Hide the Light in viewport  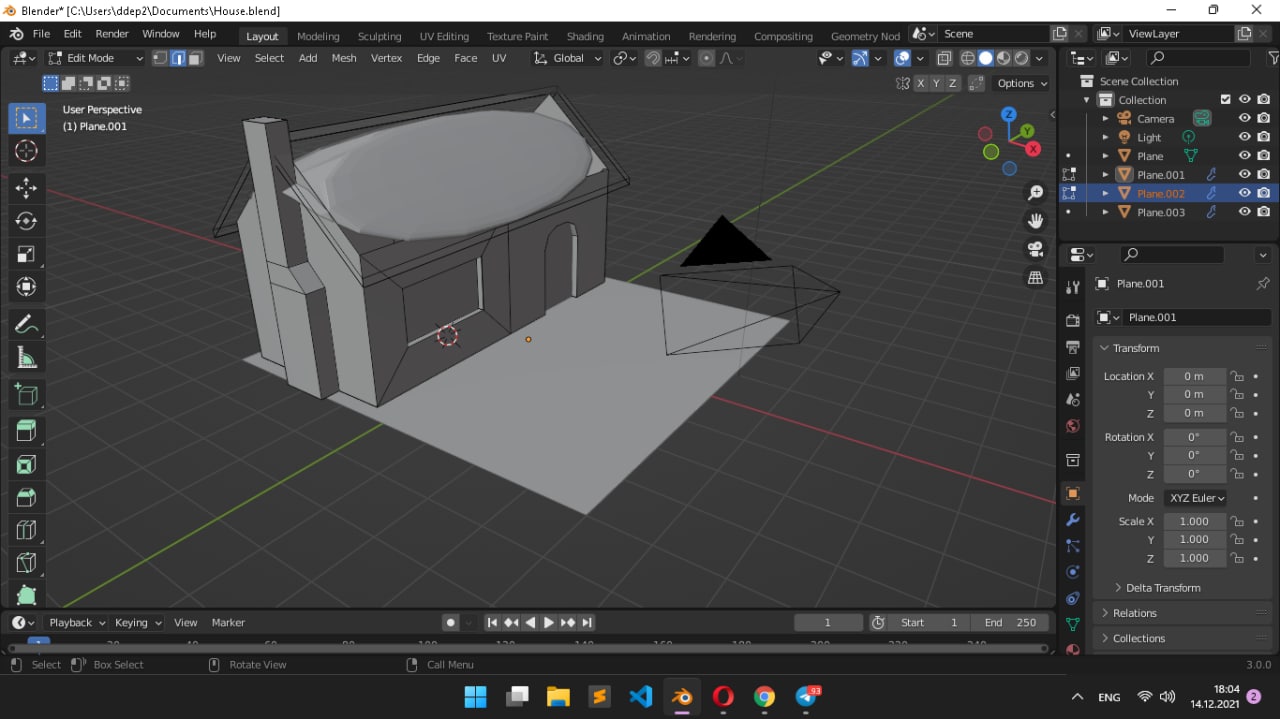point(1245,137)
